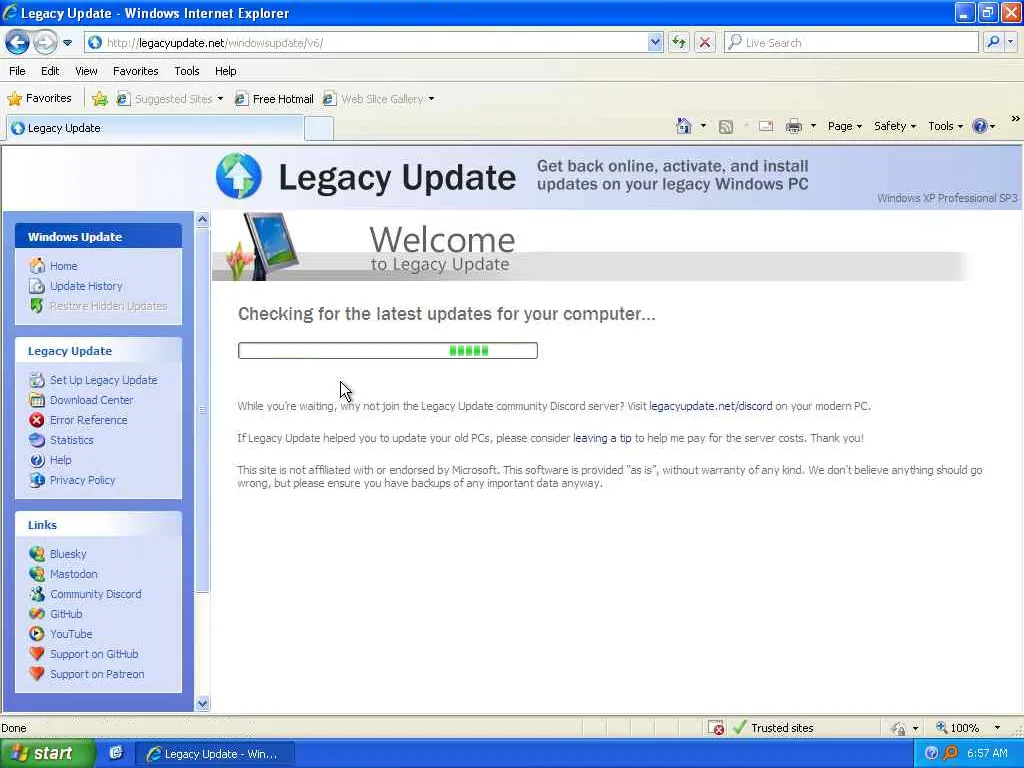Open the Help menu
Viewport: 1024px width, 768px height.
225,71
